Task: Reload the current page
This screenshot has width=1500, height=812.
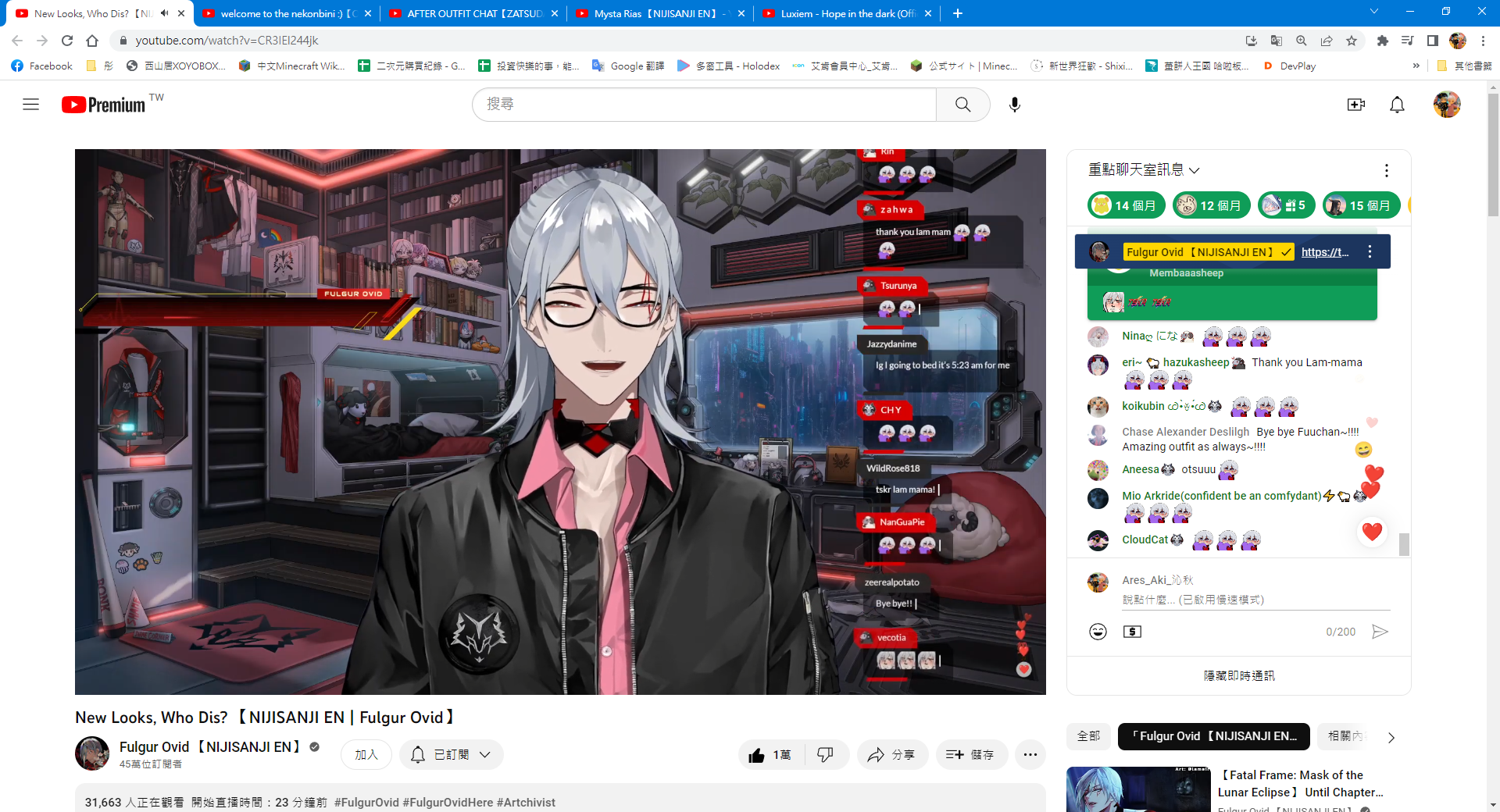Action: pos(67,41)
